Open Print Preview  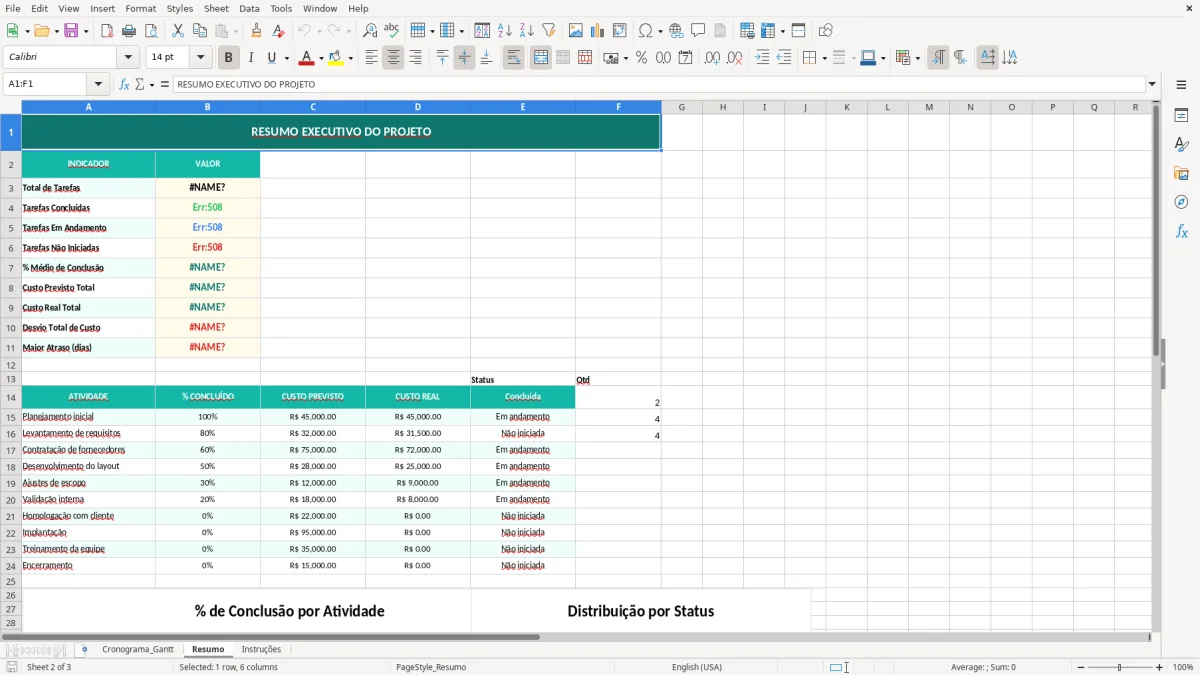[x=150, y=31]
